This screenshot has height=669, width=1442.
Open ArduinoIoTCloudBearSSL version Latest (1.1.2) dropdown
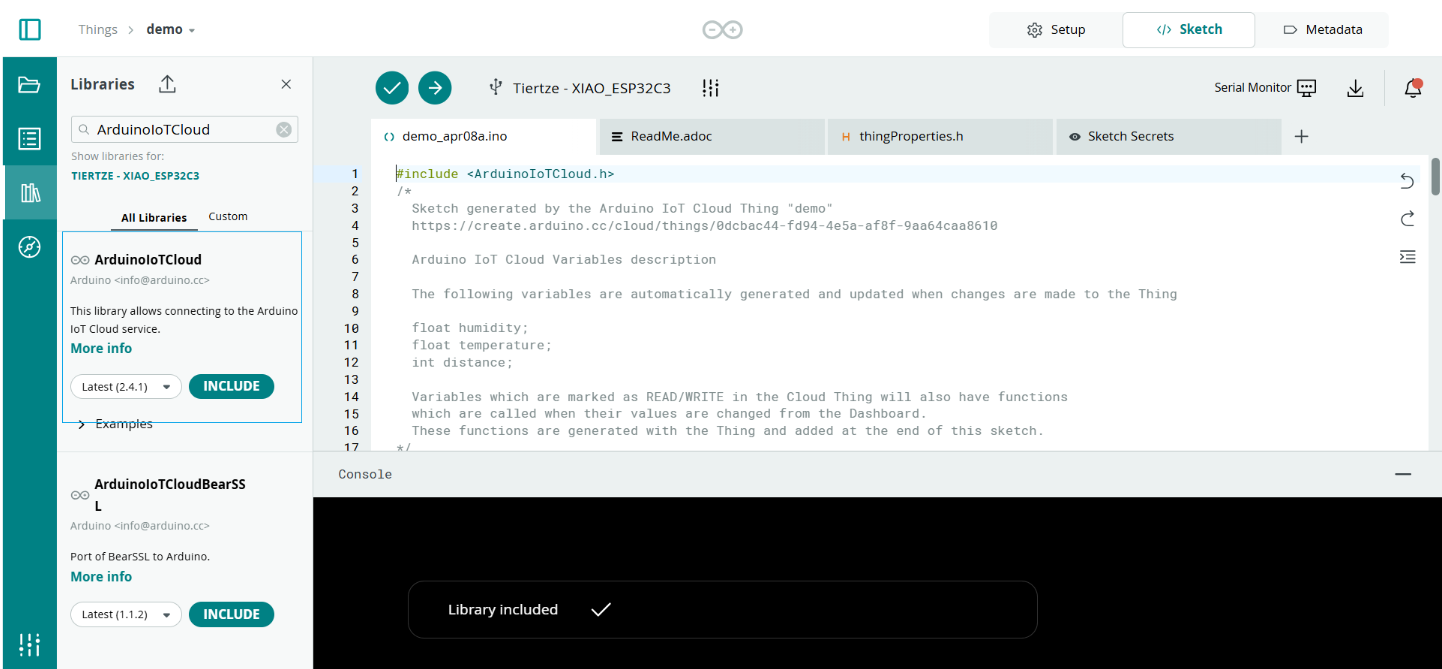tap(126, 614)
